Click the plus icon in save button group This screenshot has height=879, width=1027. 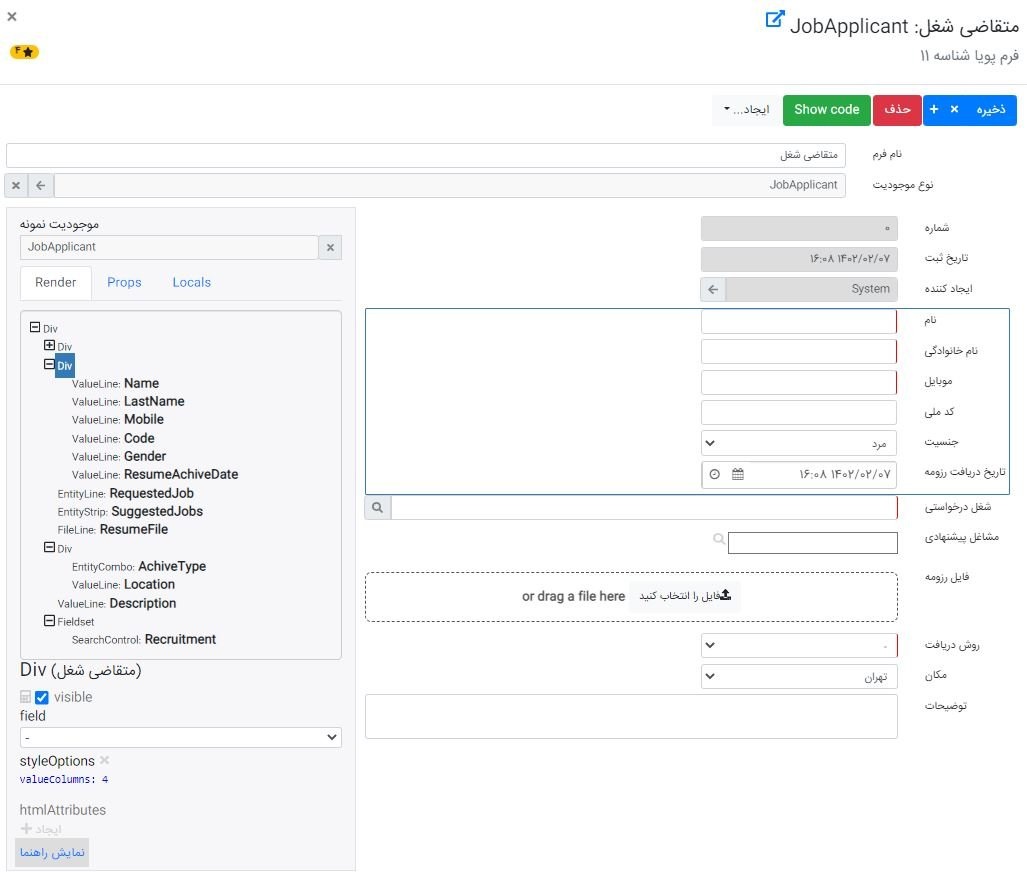[934, 109]
